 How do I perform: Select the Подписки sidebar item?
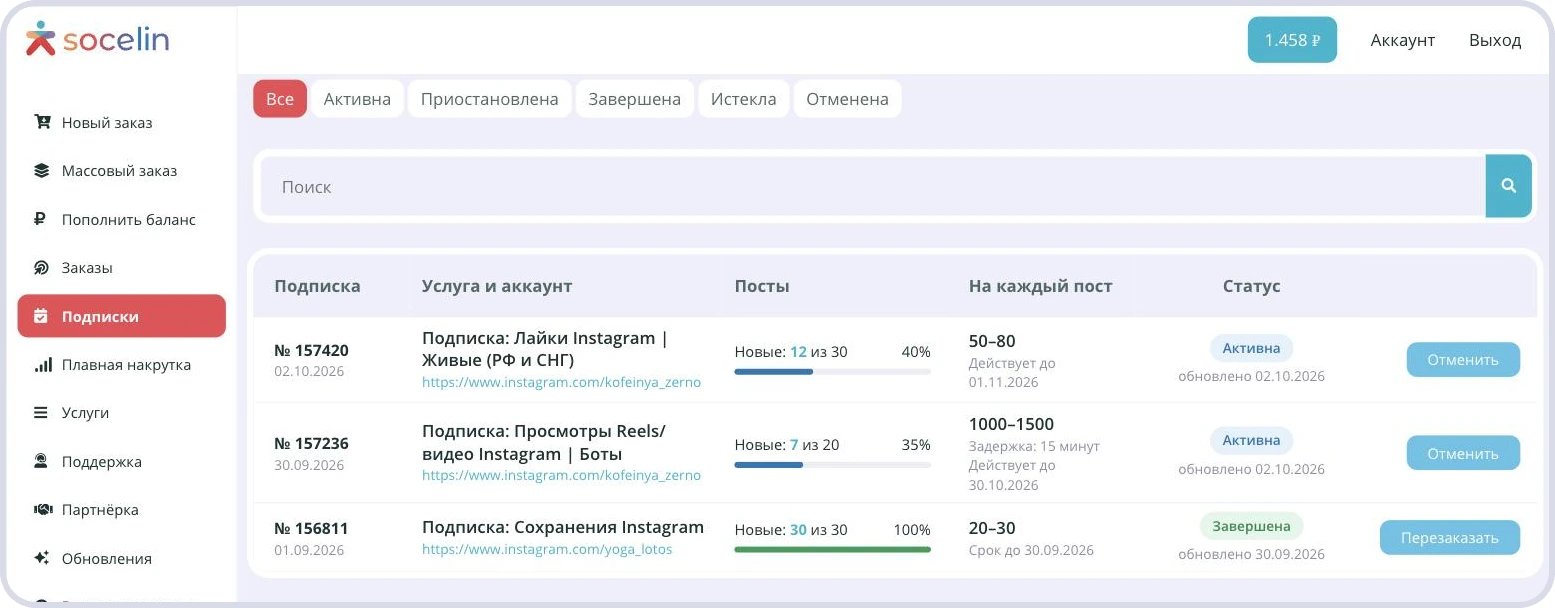[x=122, y=316]
